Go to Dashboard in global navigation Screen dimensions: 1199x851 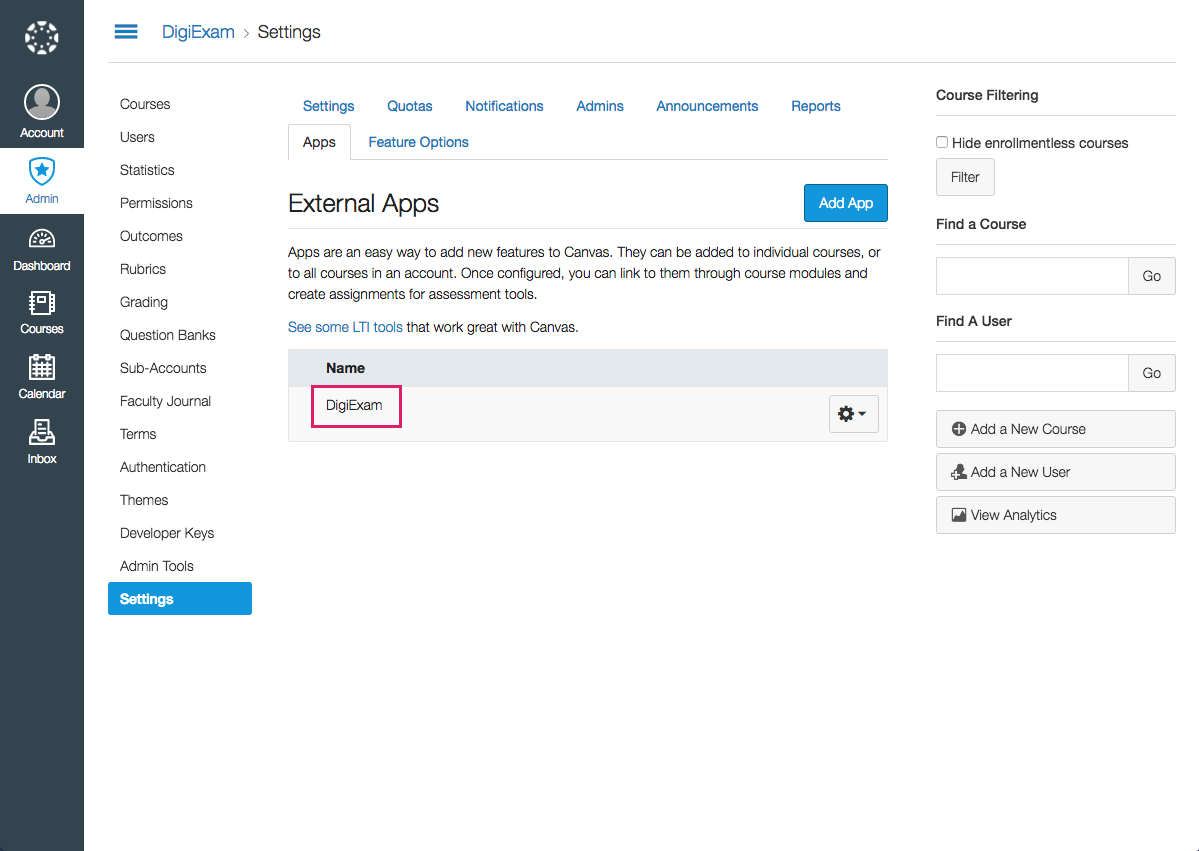(x=41, y=250)
